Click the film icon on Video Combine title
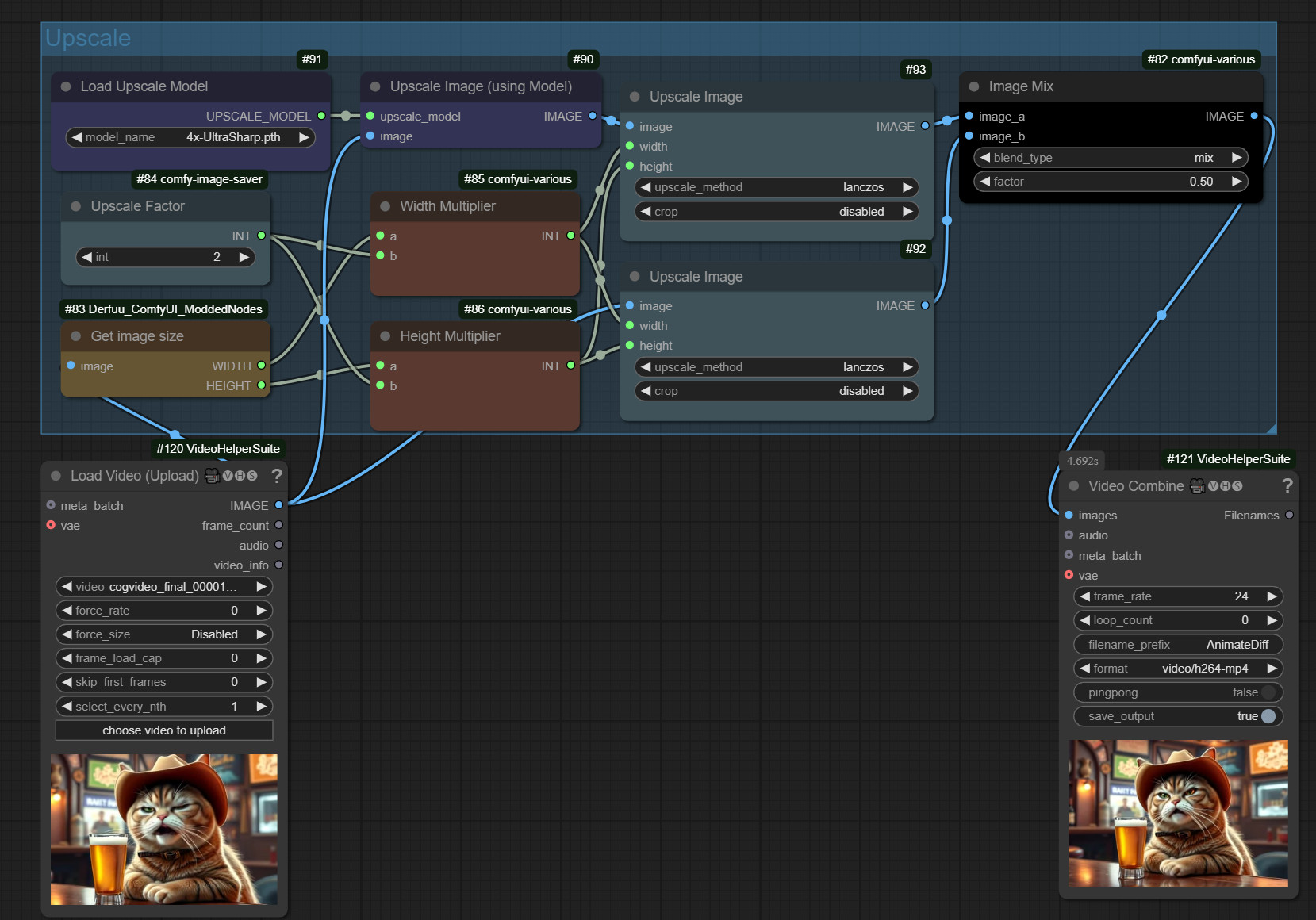Viewport: 1316px width, 920px height. click(1197, 485)
